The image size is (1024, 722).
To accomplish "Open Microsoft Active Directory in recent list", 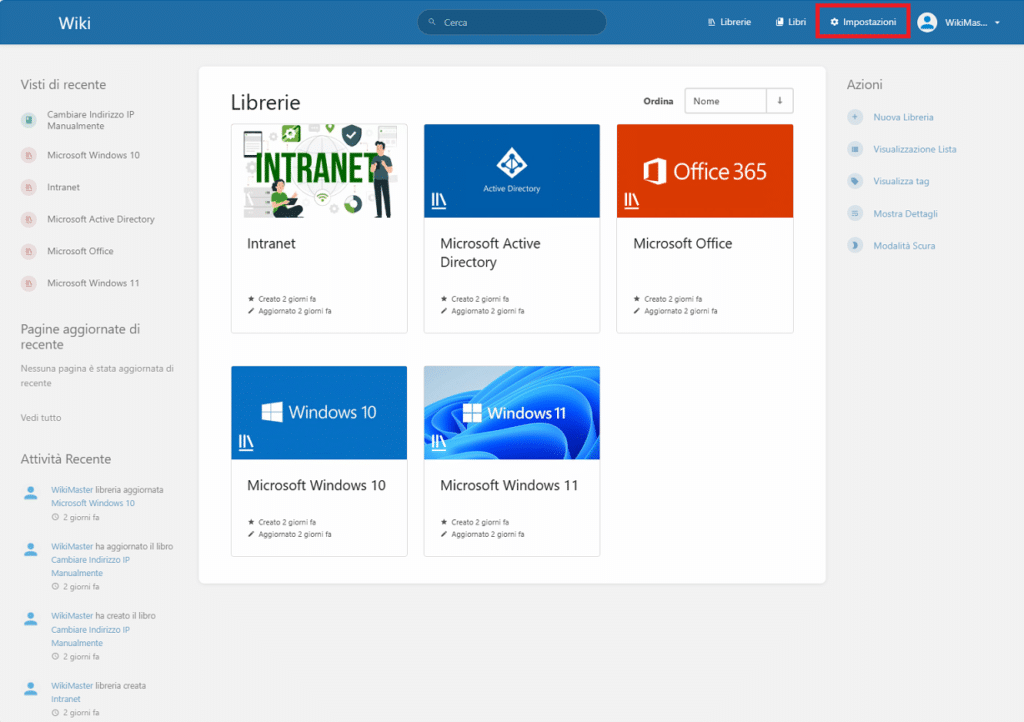I will tap(101, 219).
